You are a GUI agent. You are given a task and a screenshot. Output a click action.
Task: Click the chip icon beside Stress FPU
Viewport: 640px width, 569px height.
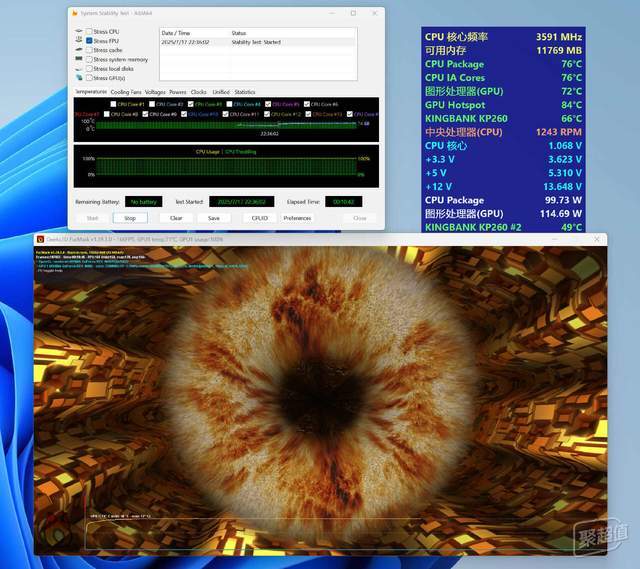[x=79, y=40]
